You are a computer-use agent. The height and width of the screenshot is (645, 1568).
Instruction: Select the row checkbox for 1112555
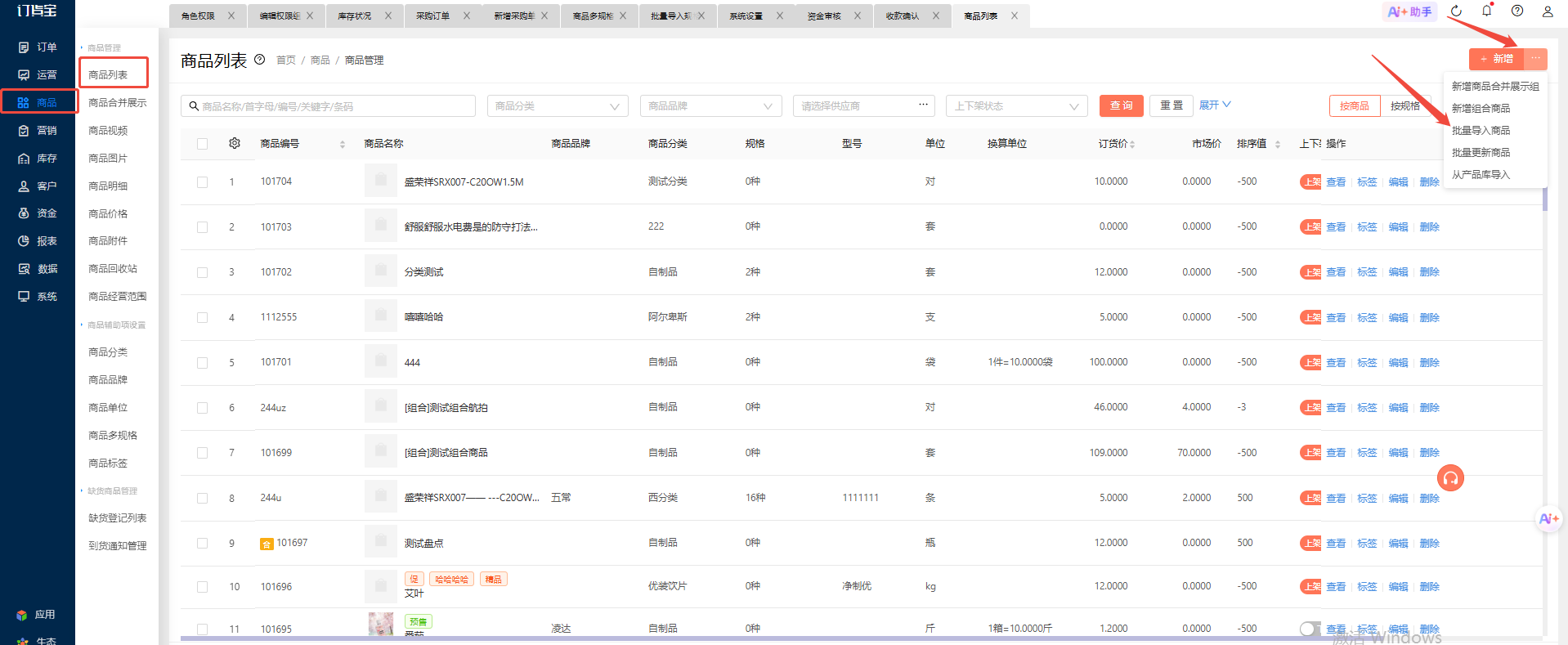point(202,317)
